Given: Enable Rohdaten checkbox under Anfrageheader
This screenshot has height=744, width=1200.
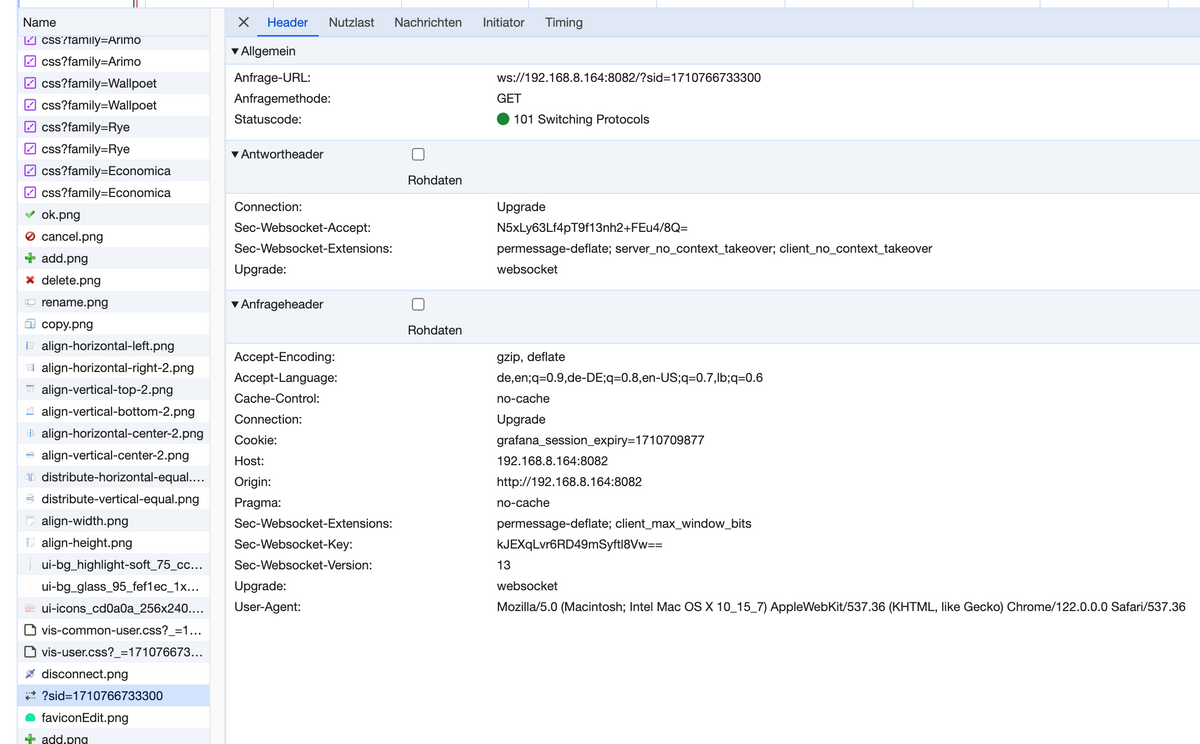Looking at the screenshot, I should 418,304.
